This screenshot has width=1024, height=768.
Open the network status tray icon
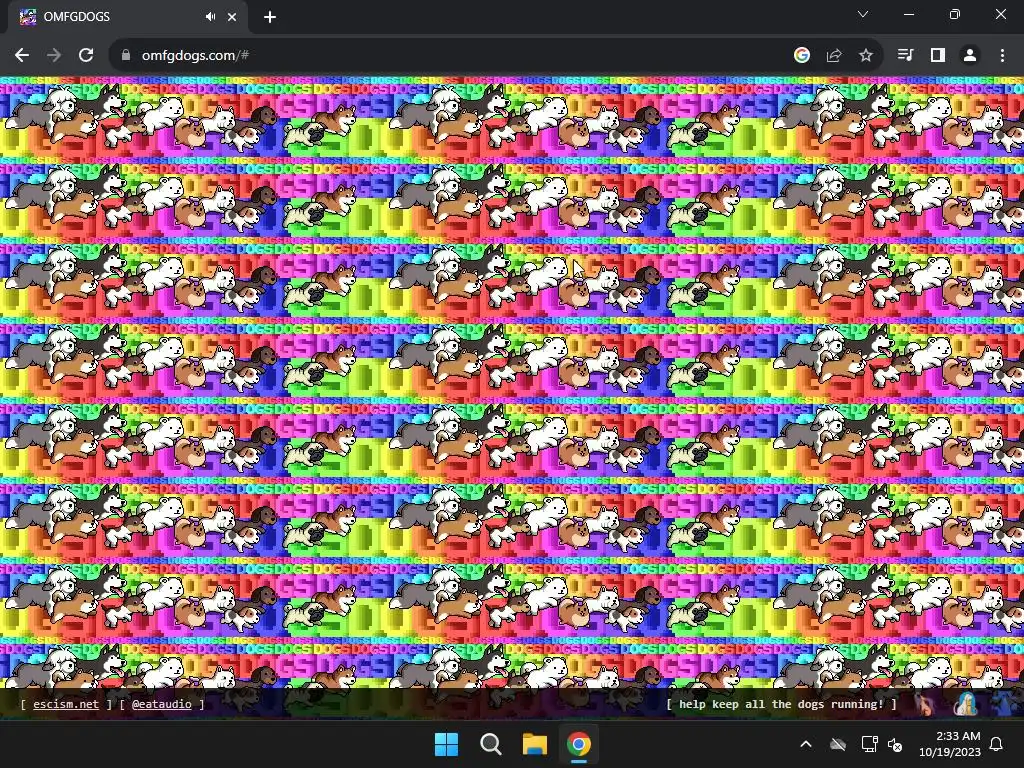click(869, 744)
